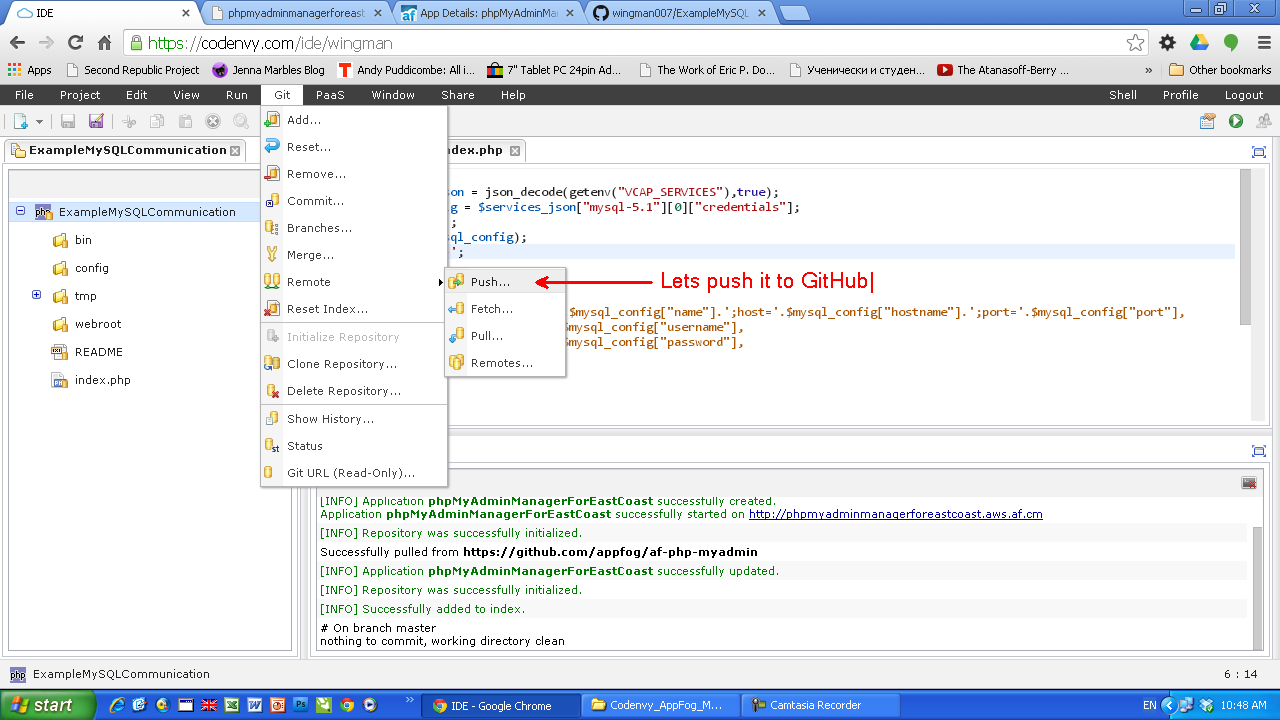This screenshot has width=1280, height=720.
Task: Click Pull... in Remote submenu
Action: (505, 336)
